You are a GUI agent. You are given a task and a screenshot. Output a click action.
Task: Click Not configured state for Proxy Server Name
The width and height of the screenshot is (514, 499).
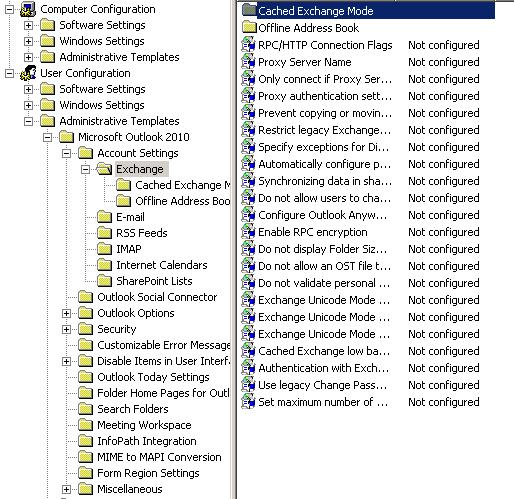click(x=444, y=62)
